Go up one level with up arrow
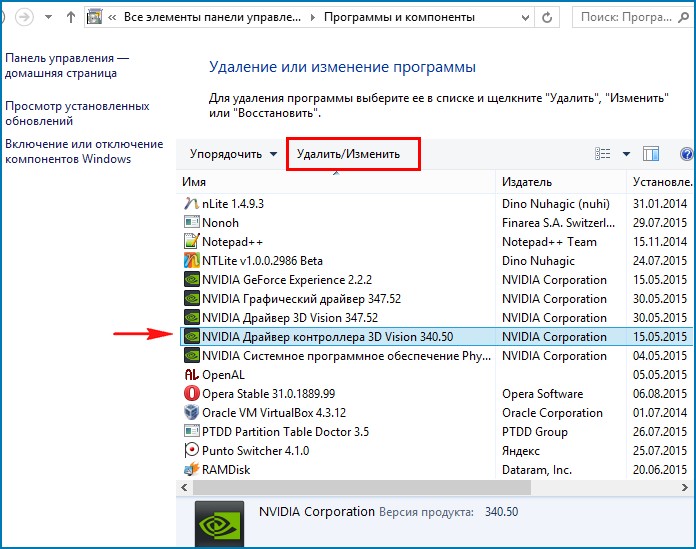The height and width of the screenshot is (549, 696). coord(71,17)
